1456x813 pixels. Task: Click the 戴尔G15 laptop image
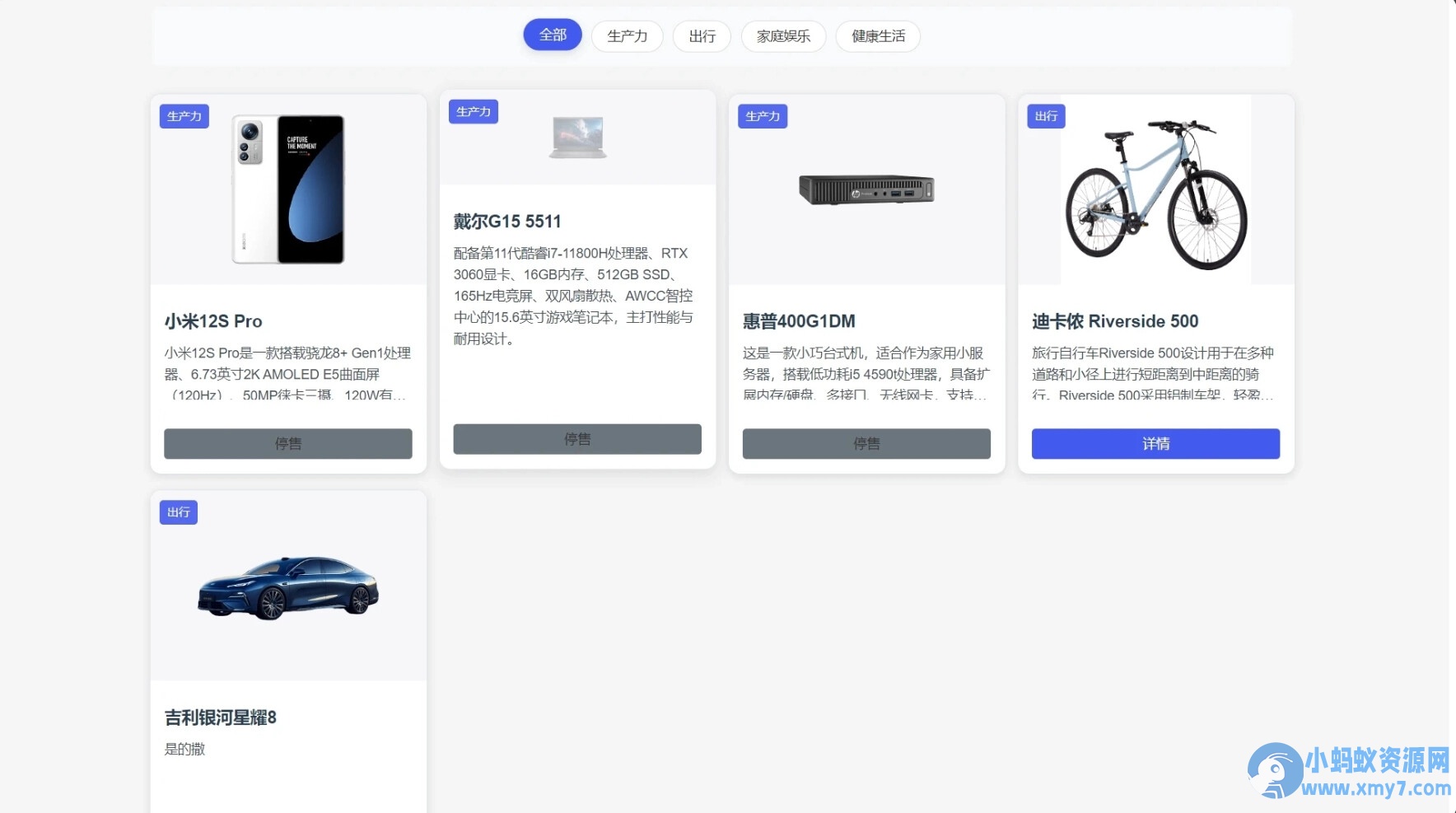pos(578,137)
